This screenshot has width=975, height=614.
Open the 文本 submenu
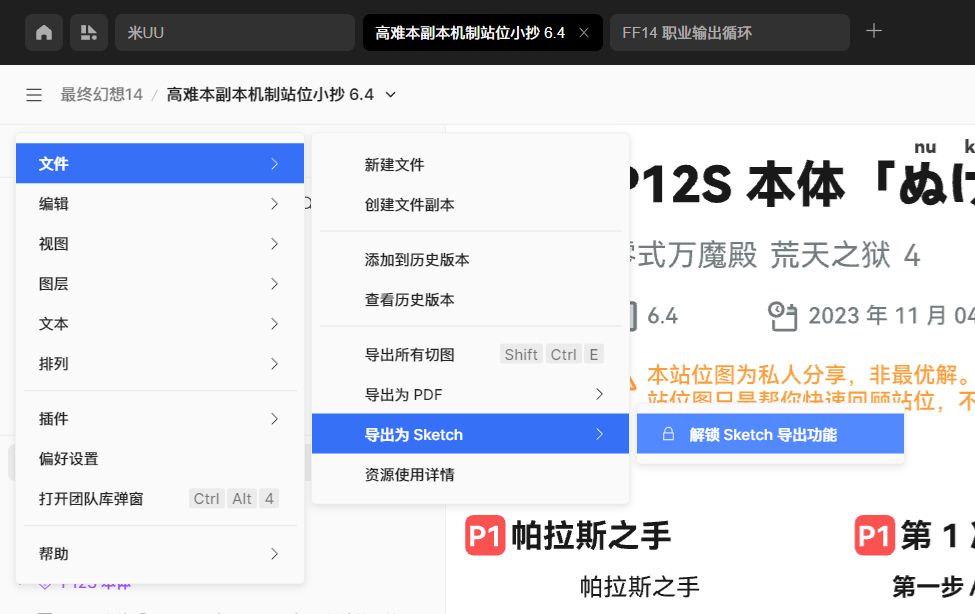pos(160,323)
